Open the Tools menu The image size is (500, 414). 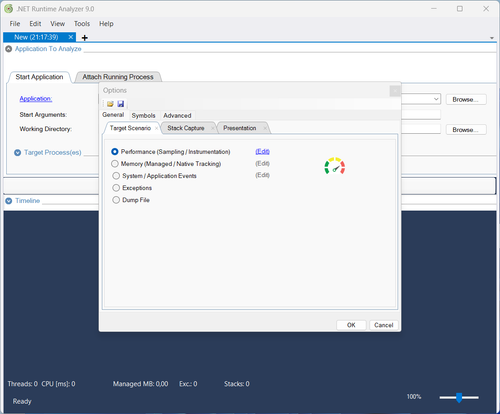[82, 24]
